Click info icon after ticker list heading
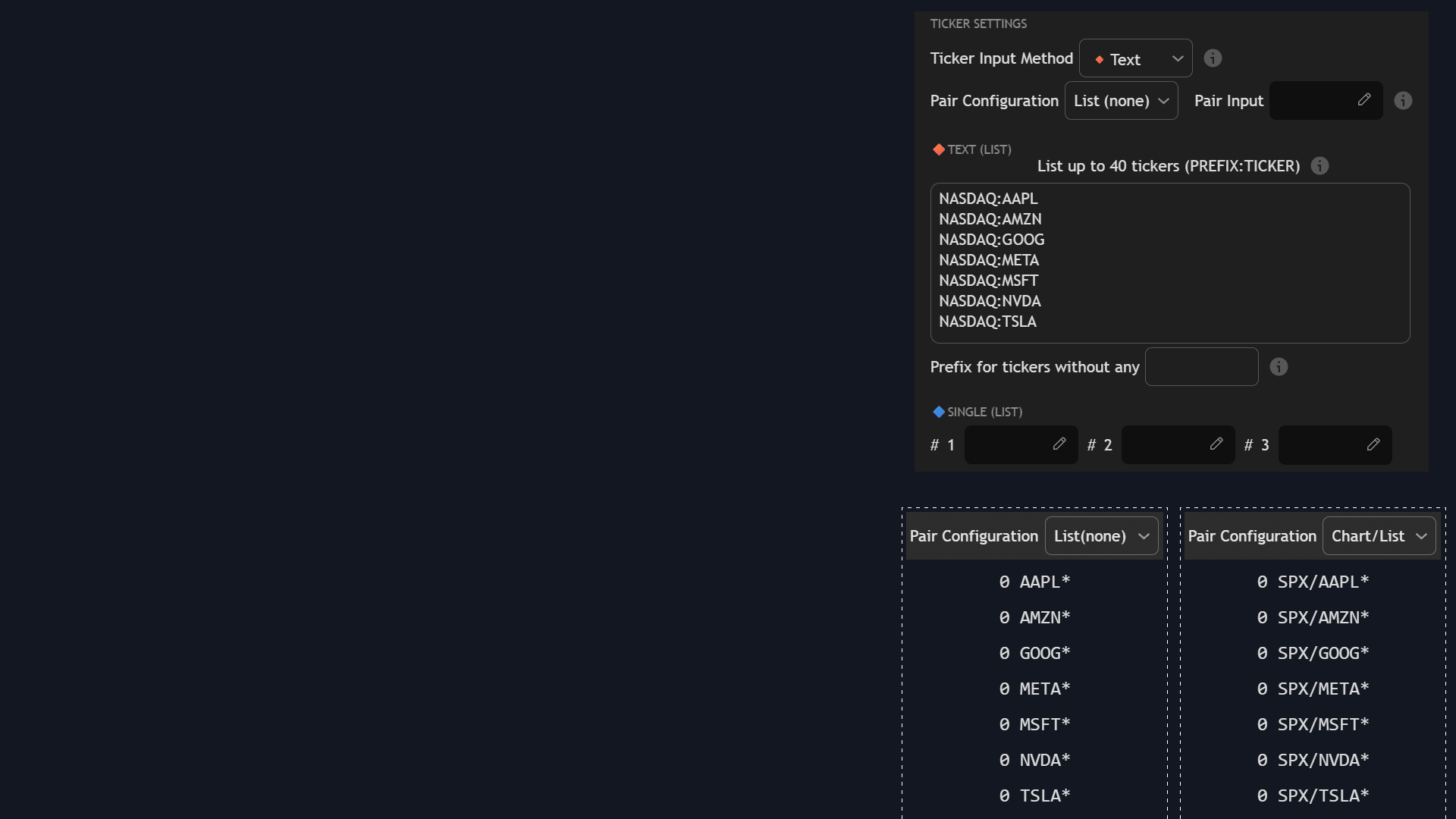Viewport: 1456px width, 819px height. 1319,166
